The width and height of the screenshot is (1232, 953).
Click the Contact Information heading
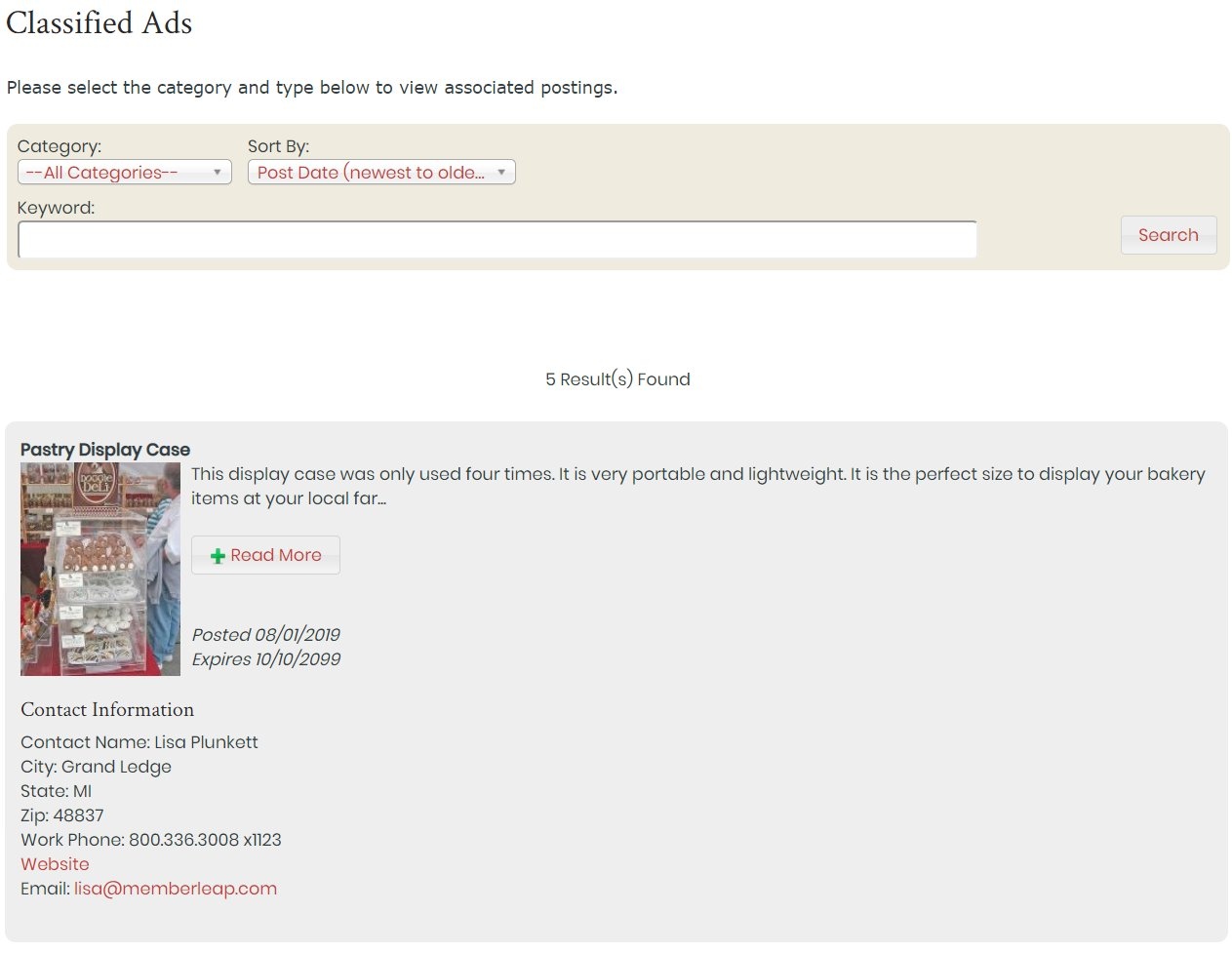[107, 709]
